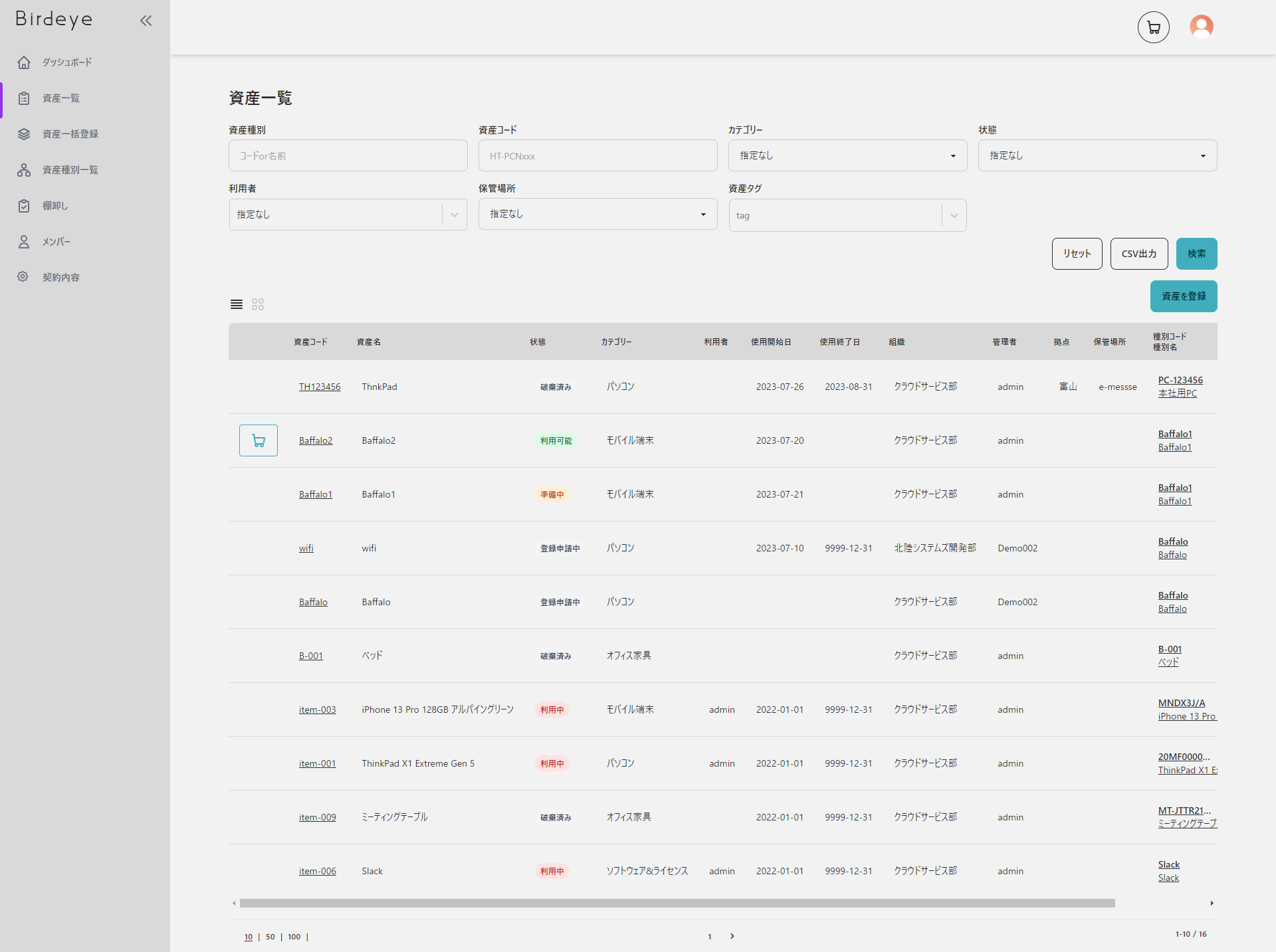
Task: Open 棚卸し clipboard icon in sidebar
Action: 24,206
